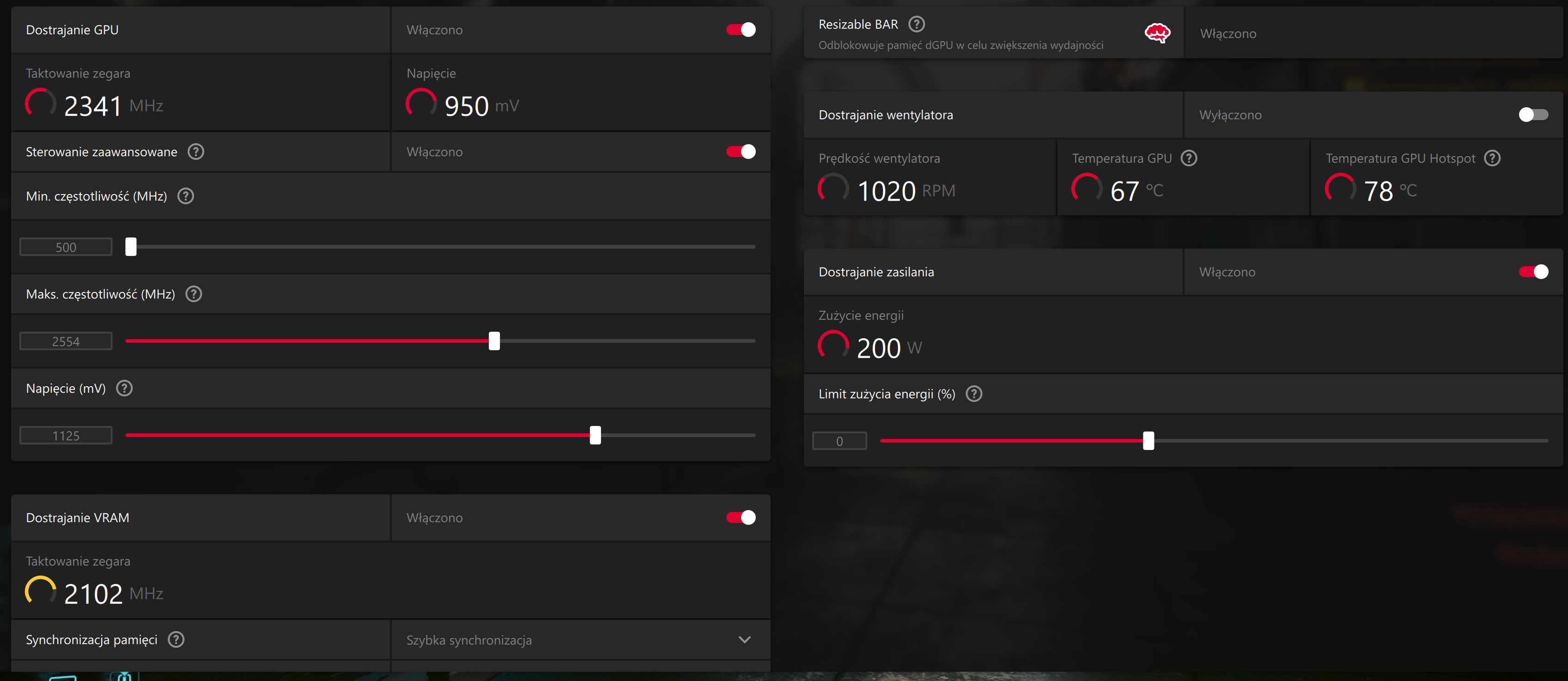Viewport: 1568px width, 681px height.
Task: Turn off Sterowanie zaawansowane switch
Action: click(x=741, y=152)
